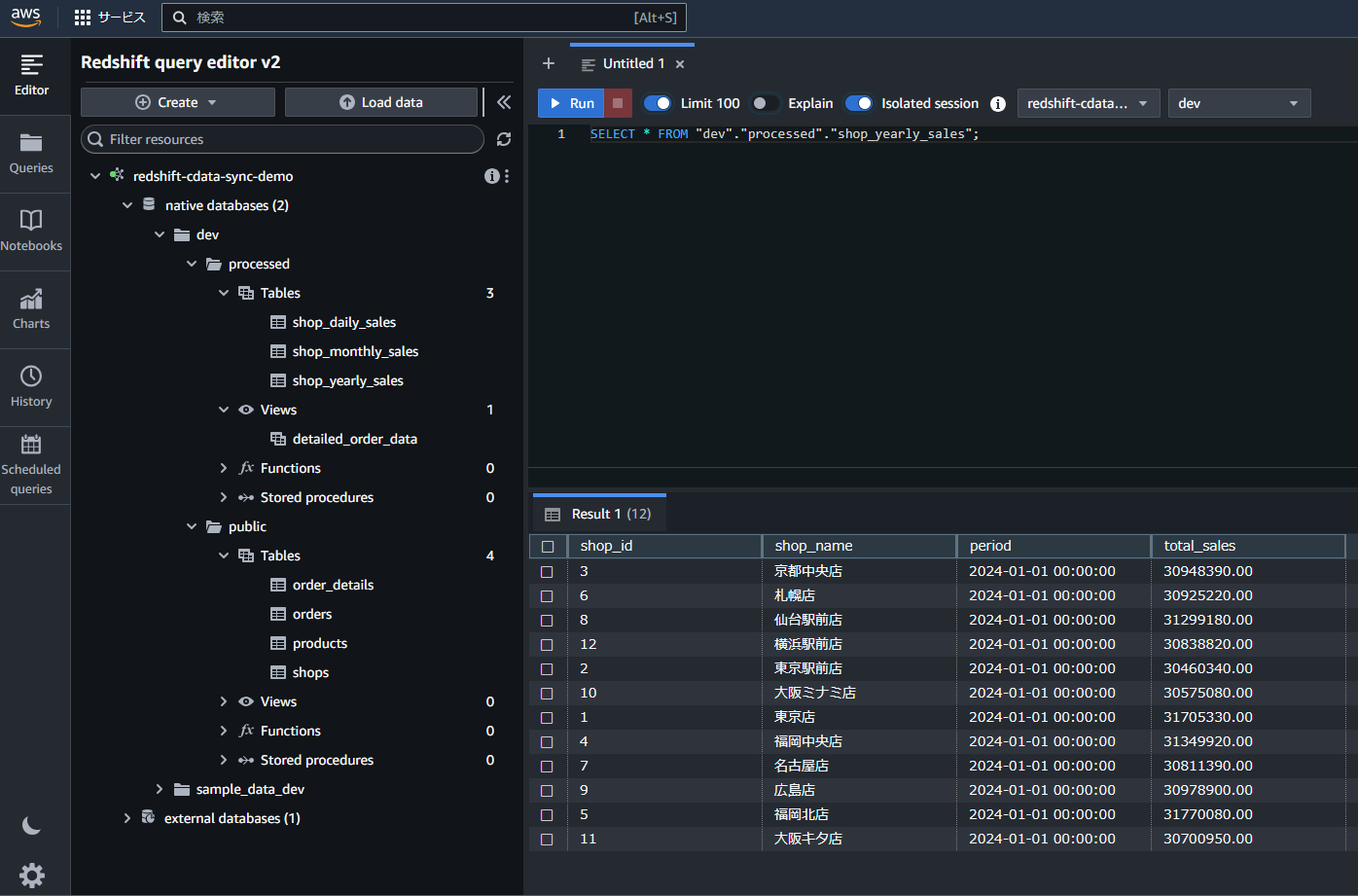This screenshot has height=896, width=1358.
Task: Open info icon for redshift-cdata-sync-demo
Action: click(x=491, y=176)
